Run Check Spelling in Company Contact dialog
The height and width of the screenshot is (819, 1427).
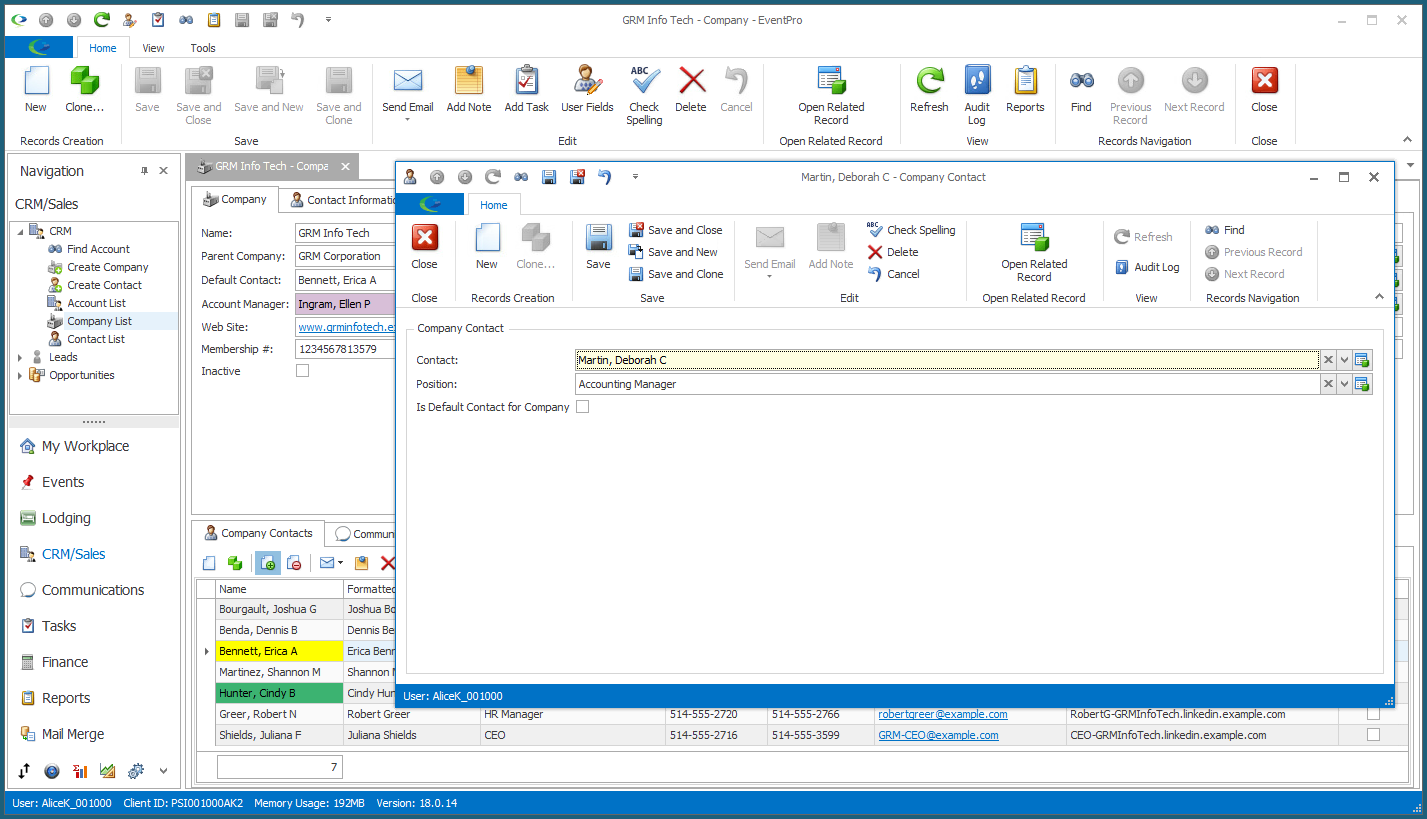911,230
